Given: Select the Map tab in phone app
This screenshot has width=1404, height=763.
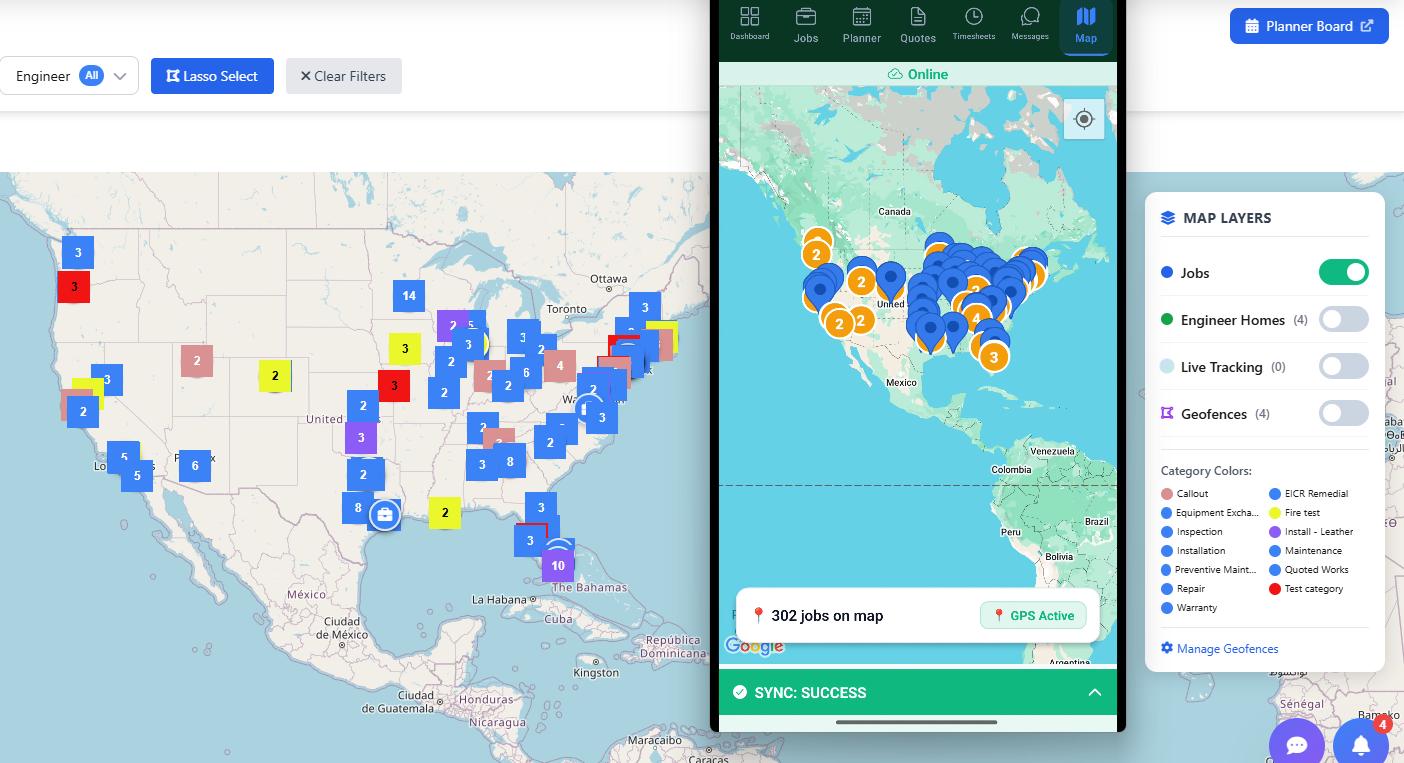Looking at the screenshot, I should tap(1086, 26).
